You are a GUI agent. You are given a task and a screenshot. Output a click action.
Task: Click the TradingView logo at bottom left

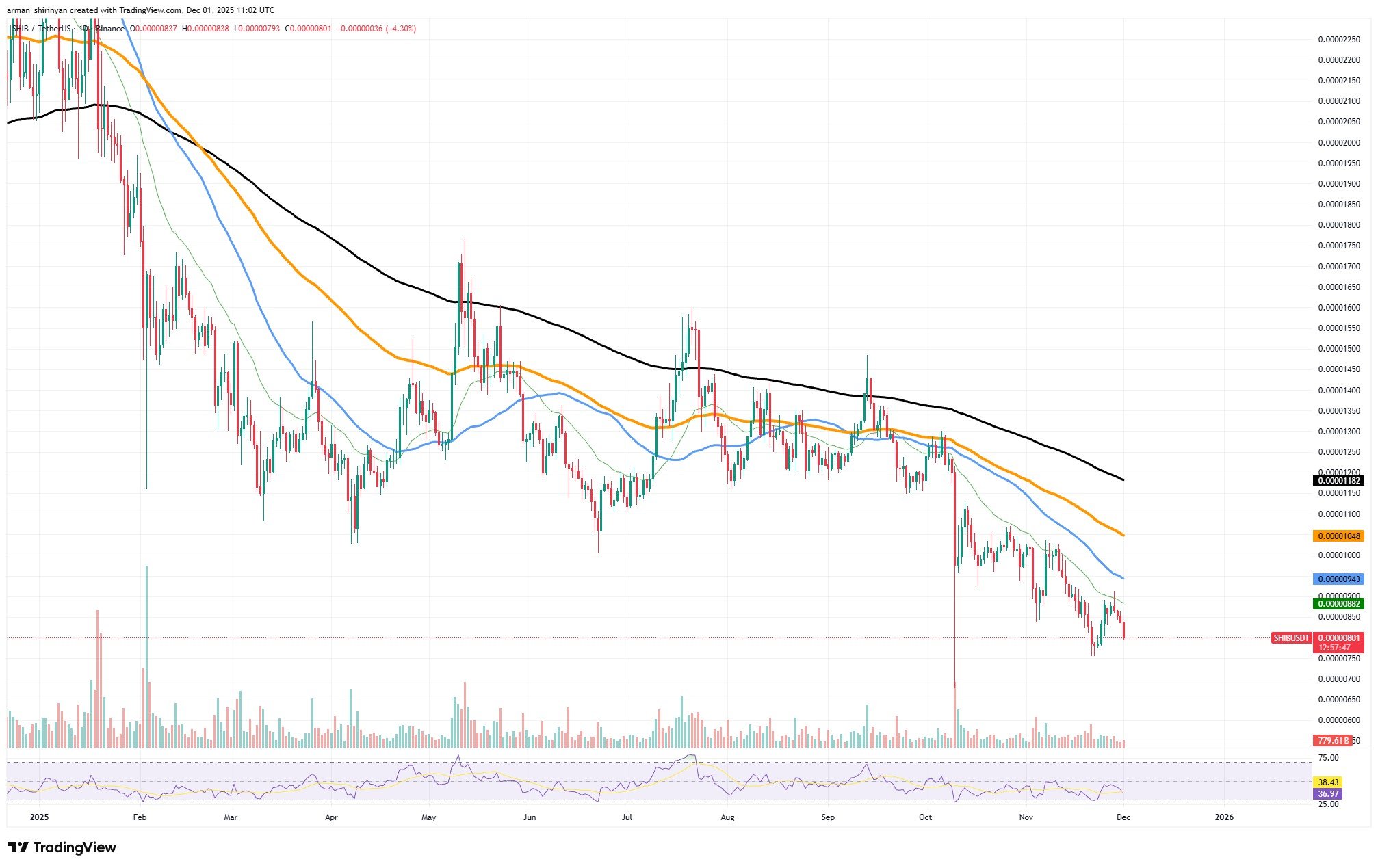coord(62,847)
